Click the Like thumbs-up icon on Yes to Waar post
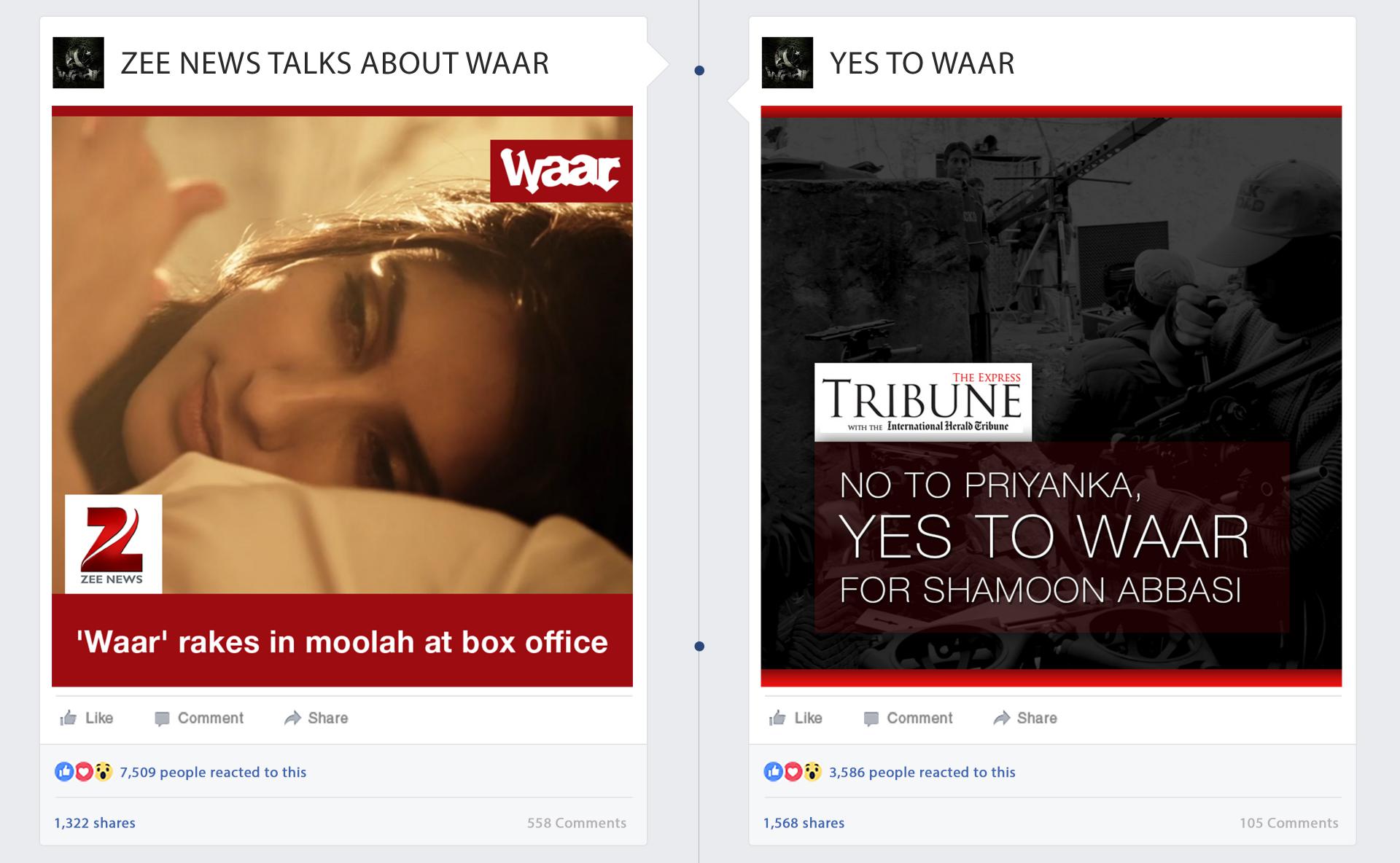 (x=777, y=718)
